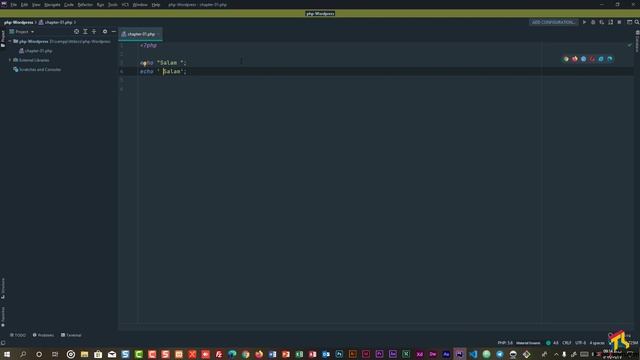The image size is (640, 360).
Task: Open the Problems tool window tab
Action: point(43,335)
